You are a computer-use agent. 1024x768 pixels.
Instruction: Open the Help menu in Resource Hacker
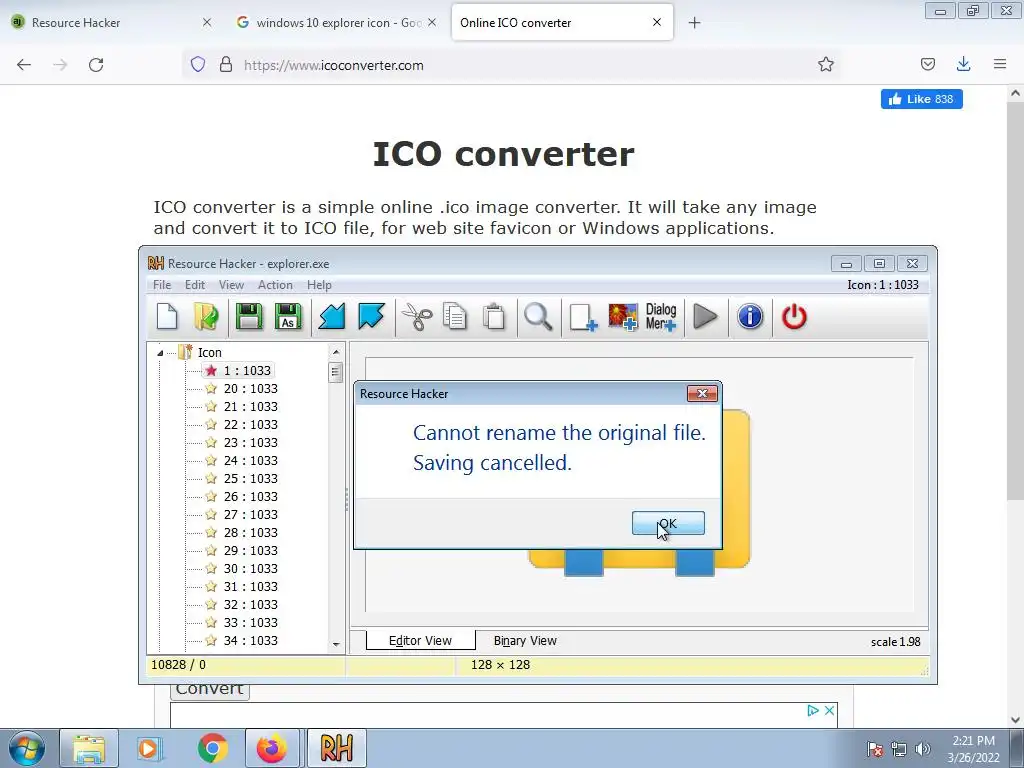point(319,285)
